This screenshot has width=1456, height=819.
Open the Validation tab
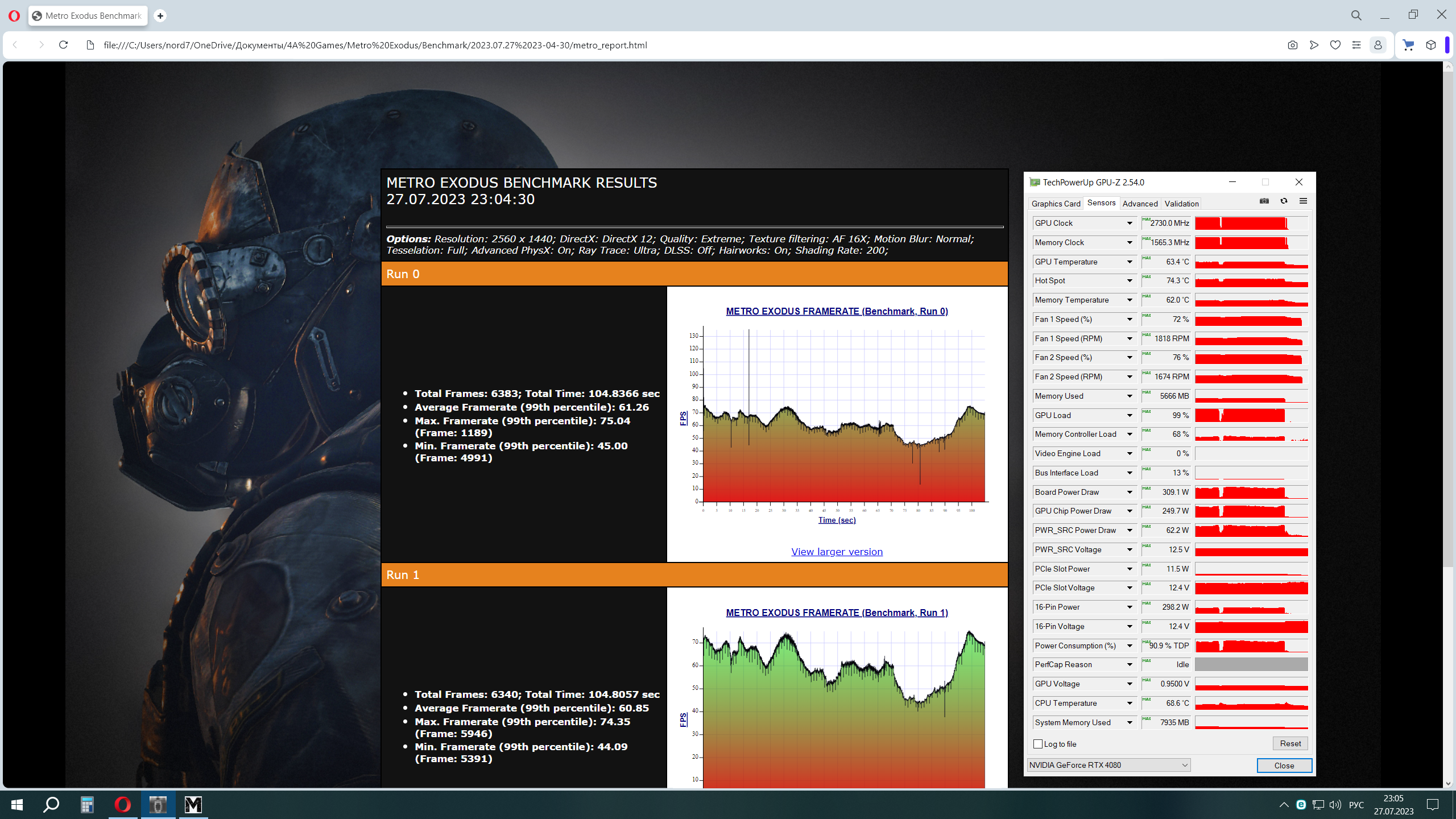[x=1181, y=204]
